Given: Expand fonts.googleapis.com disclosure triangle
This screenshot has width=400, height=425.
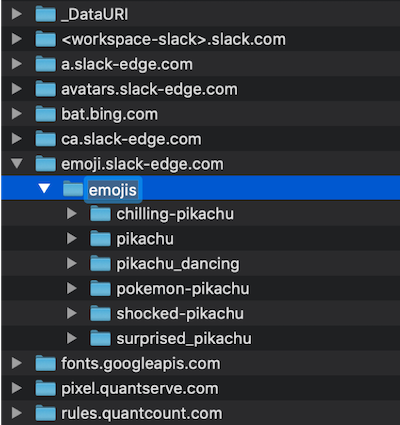Looking at the screenshot, I should pos(16,363).
